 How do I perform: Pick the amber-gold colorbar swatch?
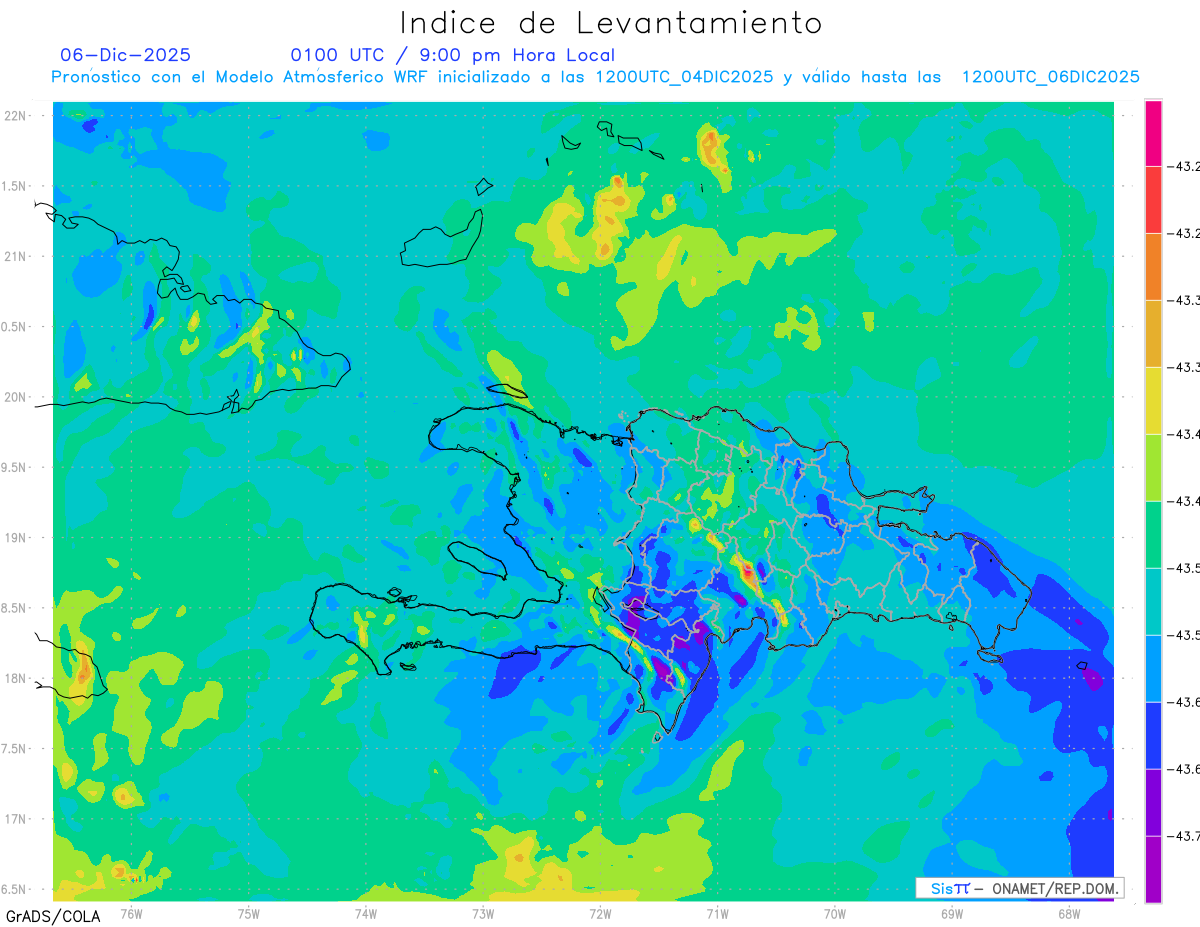click(1153, 334)
